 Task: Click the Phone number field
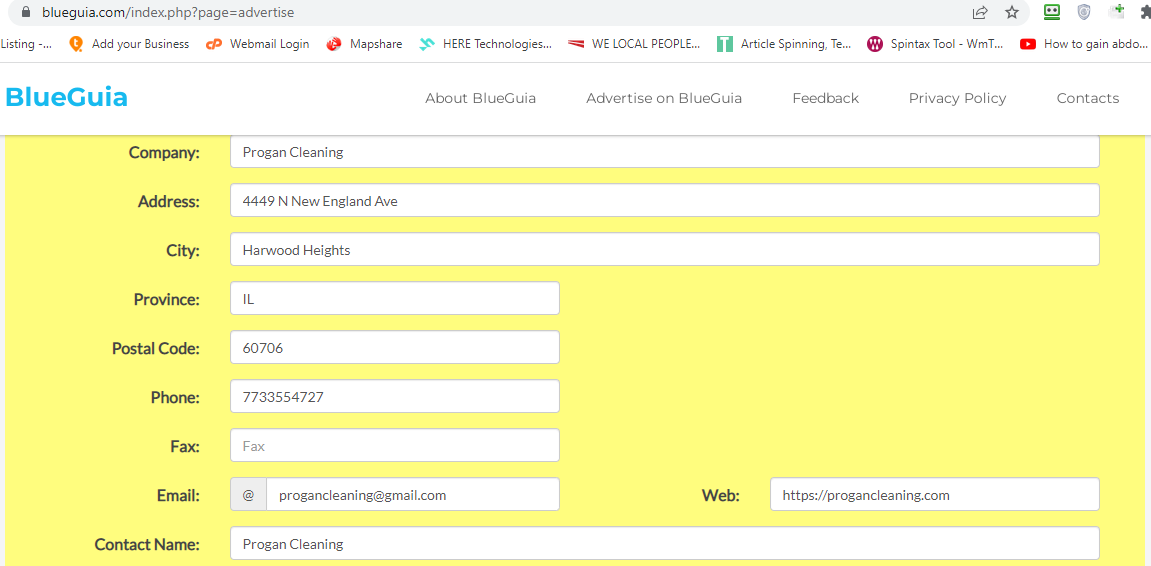[x=395, y=396]
